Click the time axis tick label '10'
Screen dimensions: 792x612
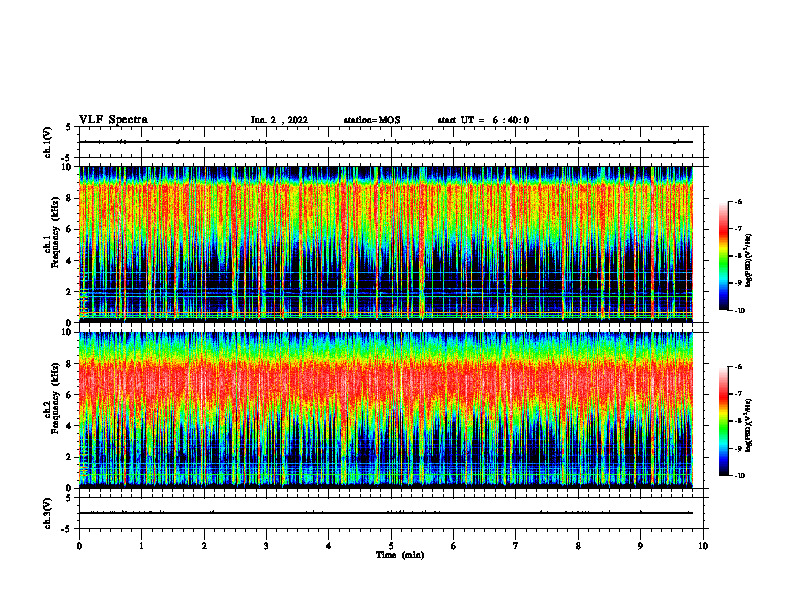[703, 546]
